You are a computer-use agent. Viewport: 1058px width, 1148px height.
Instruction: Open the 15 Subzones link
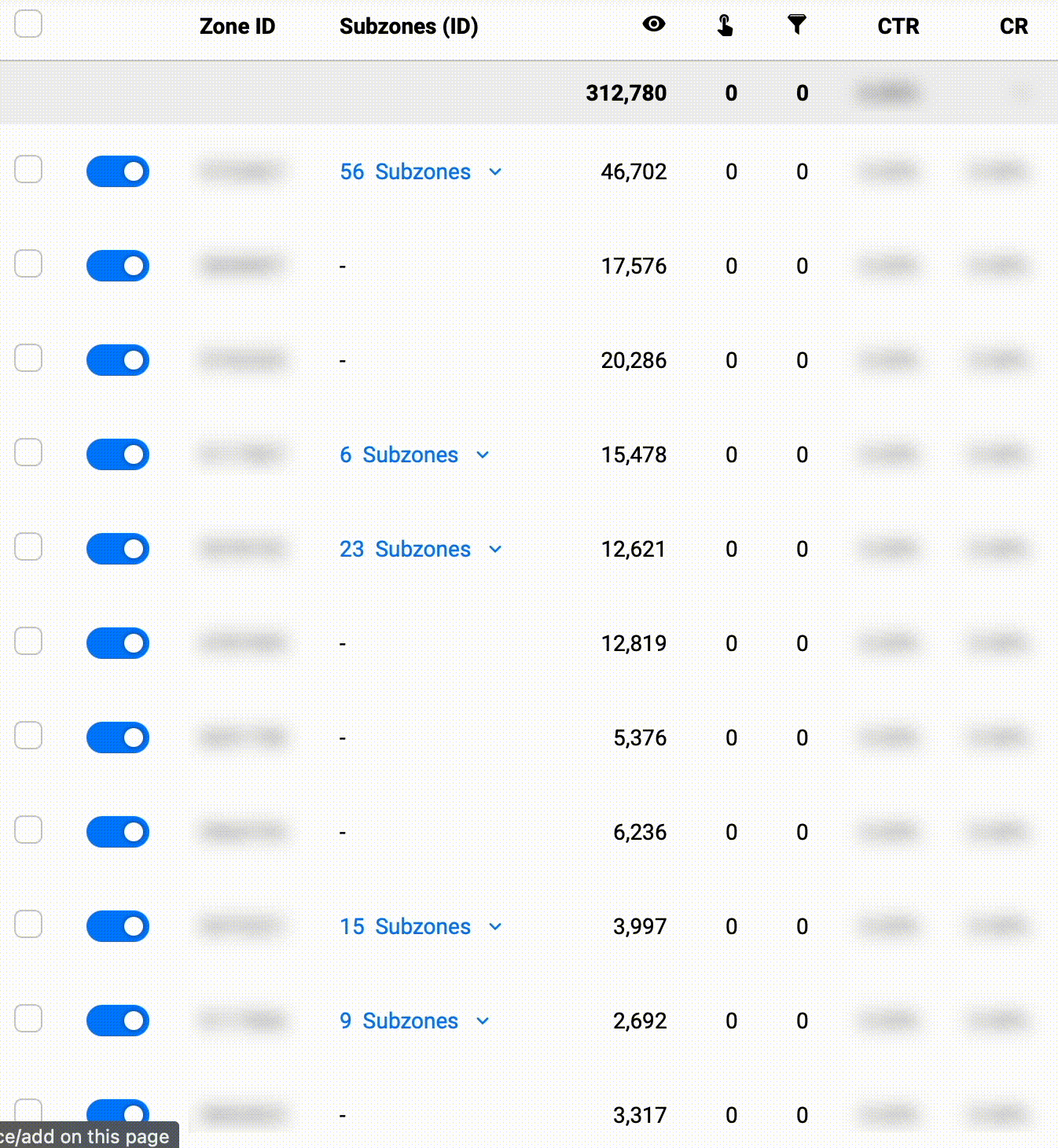click(x=405, y=926)
